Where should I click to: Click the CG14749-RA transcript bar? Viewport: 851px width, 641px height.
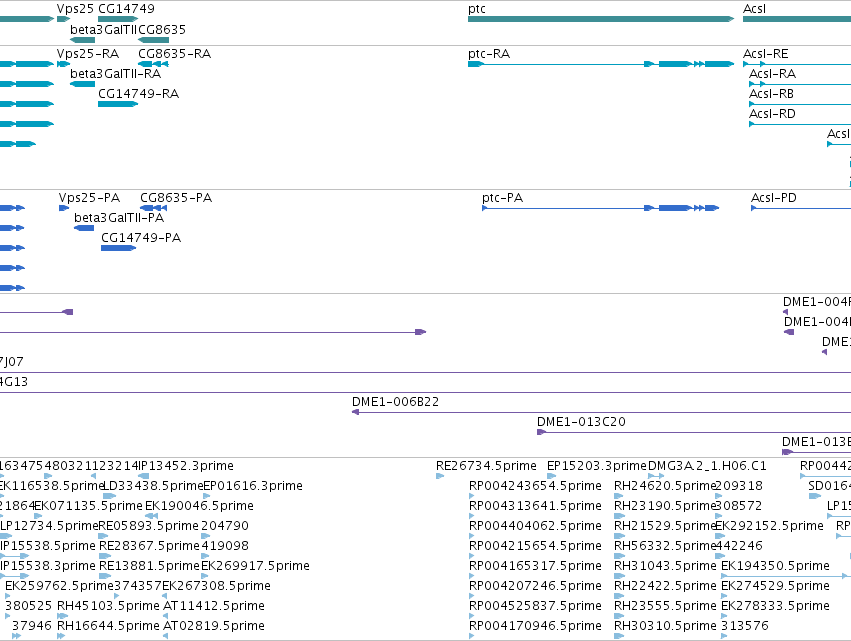(118, 104)
